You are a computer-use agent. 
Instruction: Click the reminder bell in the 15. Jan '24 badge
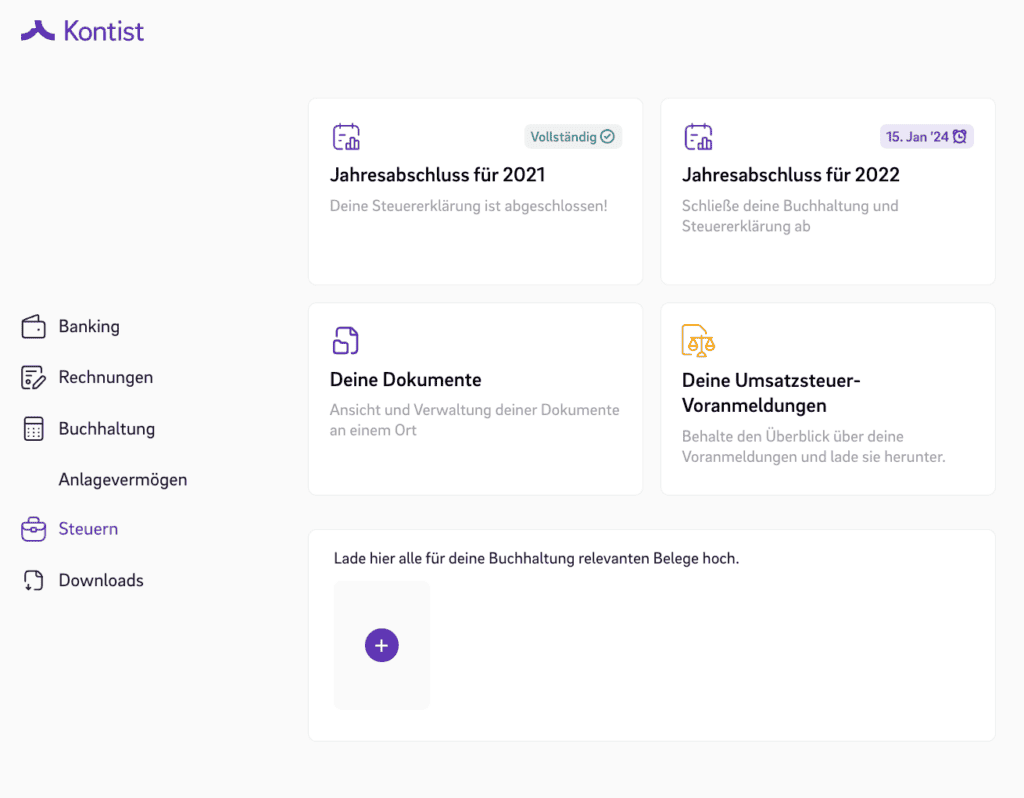[x=963, y=136]
